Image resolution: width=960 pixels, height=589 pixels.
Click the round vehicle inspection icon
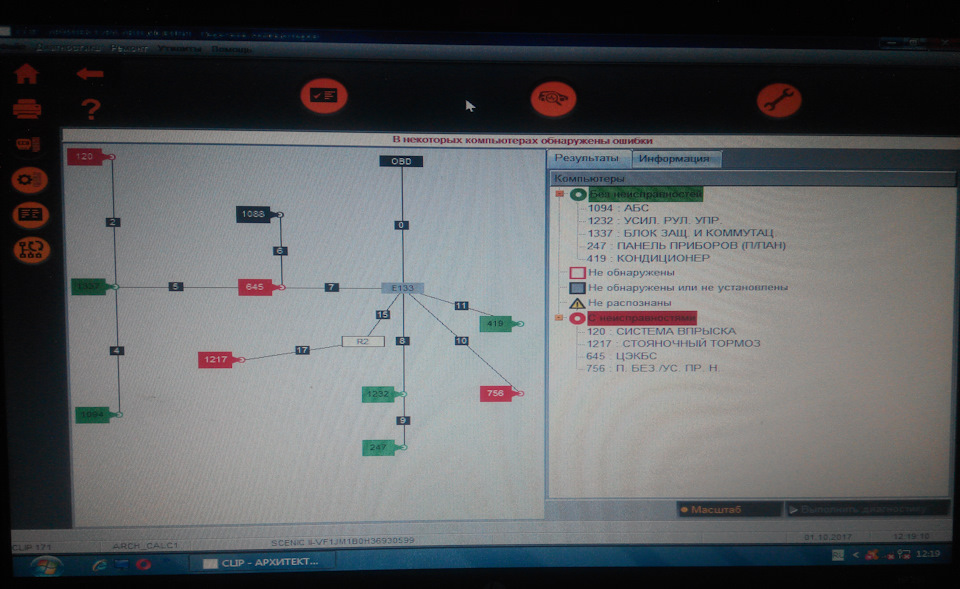553,98
